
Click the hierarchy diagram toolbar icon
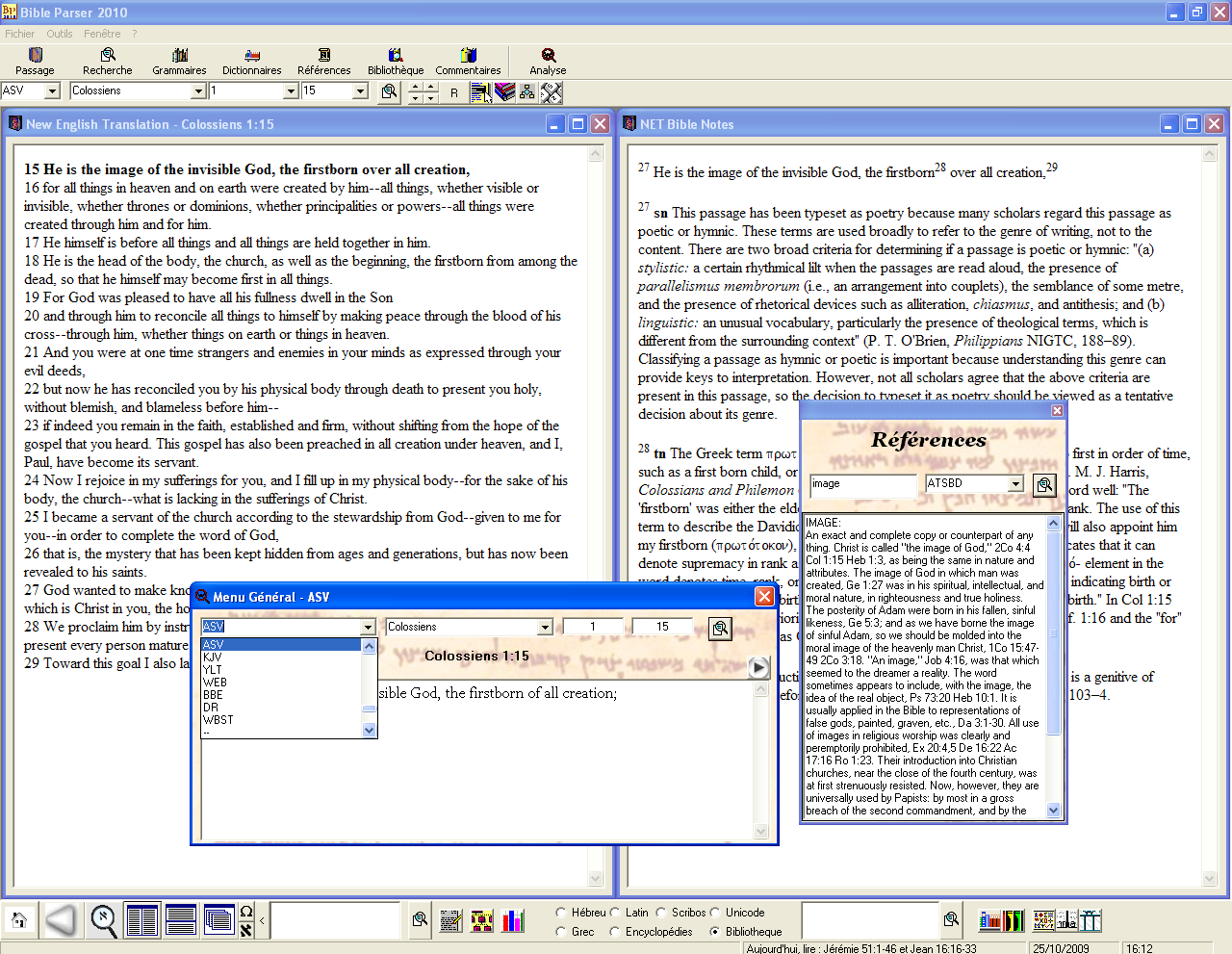pos(527,92)
